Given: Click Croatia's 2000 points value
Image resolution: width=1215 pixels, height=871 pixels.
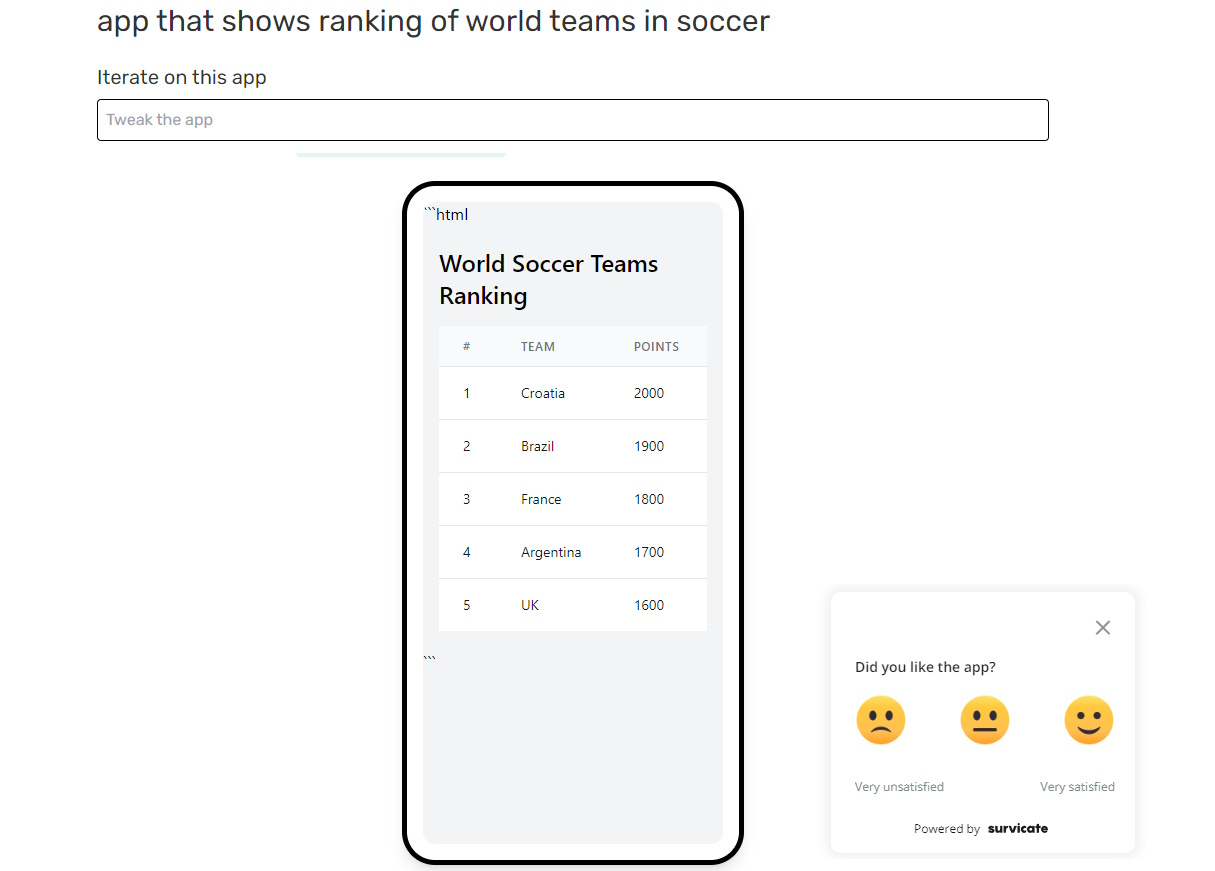Looking at the screenshot, I should pyautogui.click(x=649, y=393).
